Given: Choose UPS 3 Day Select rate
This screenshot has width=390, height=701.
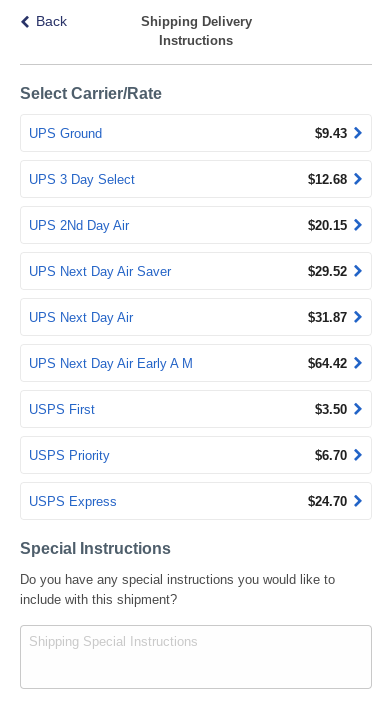Looking at the screenshot, I should pyautogui.click(x=196, y=179).
